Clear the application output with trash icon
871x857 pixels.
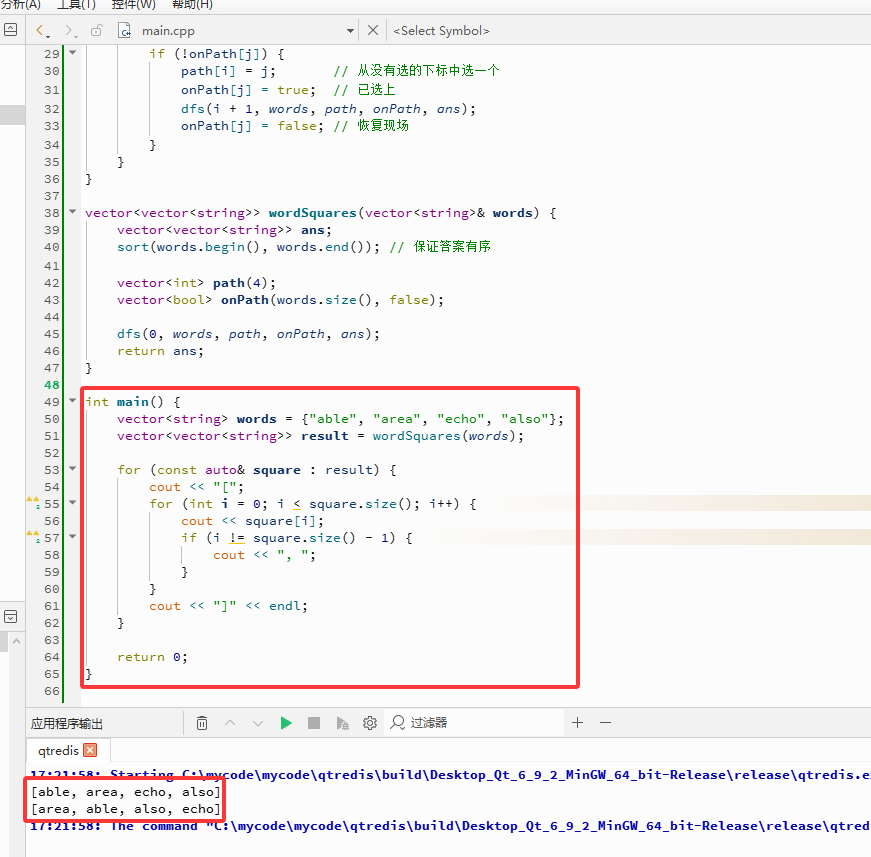point(202,723)
